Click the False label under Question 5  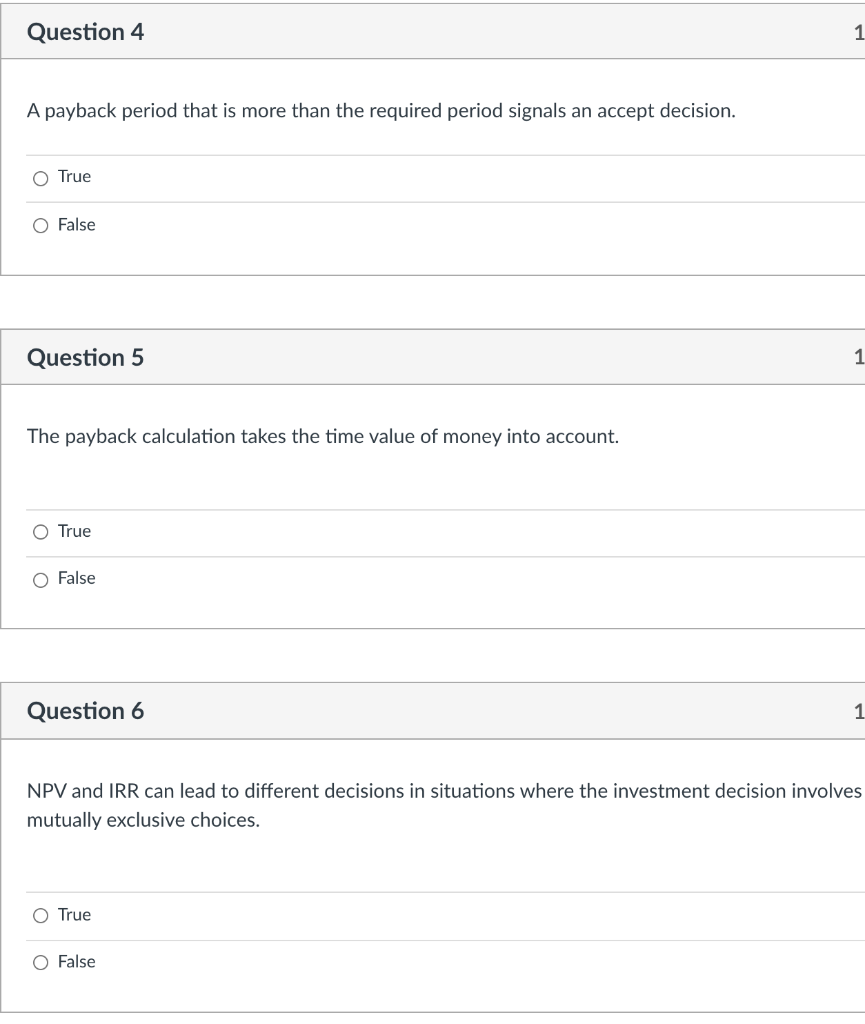(x=78, y=578)
